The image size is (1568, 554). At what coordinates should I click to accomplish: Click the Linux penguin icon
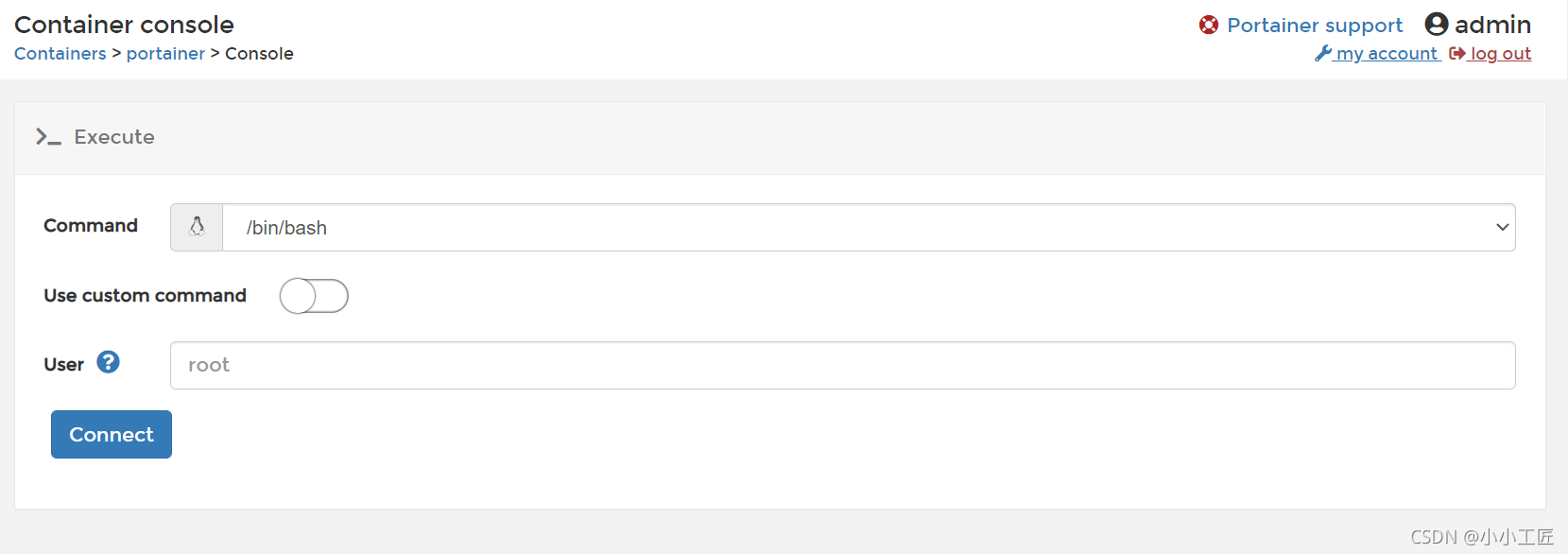click(197, 227)
